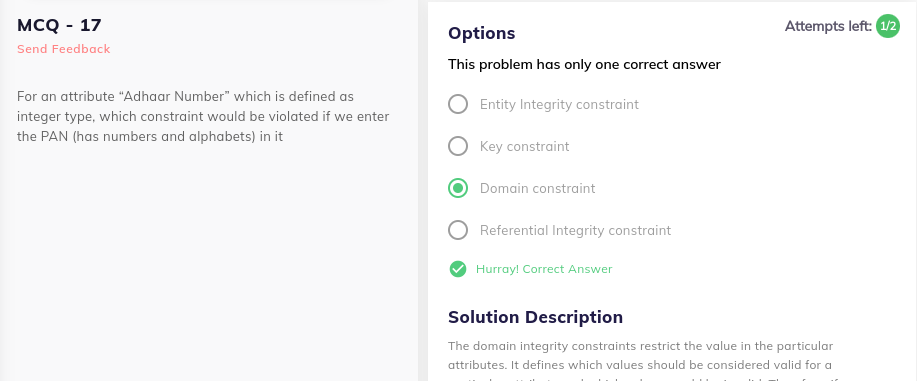Click the Key constraint option label
The width and height of the screenshot is (917, 381).
pos(525,146)
